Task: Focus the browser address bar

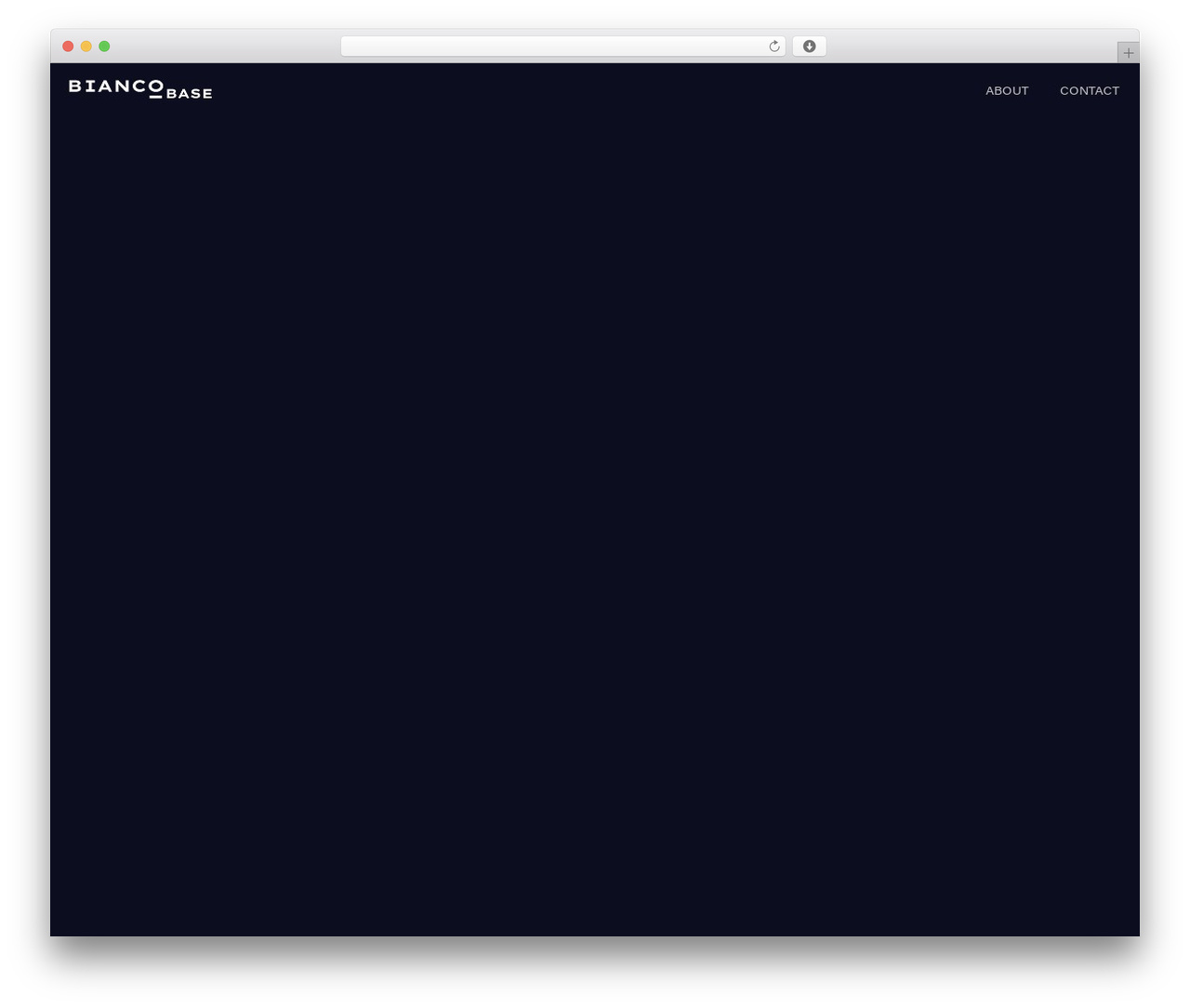Action: pos(563,46)
